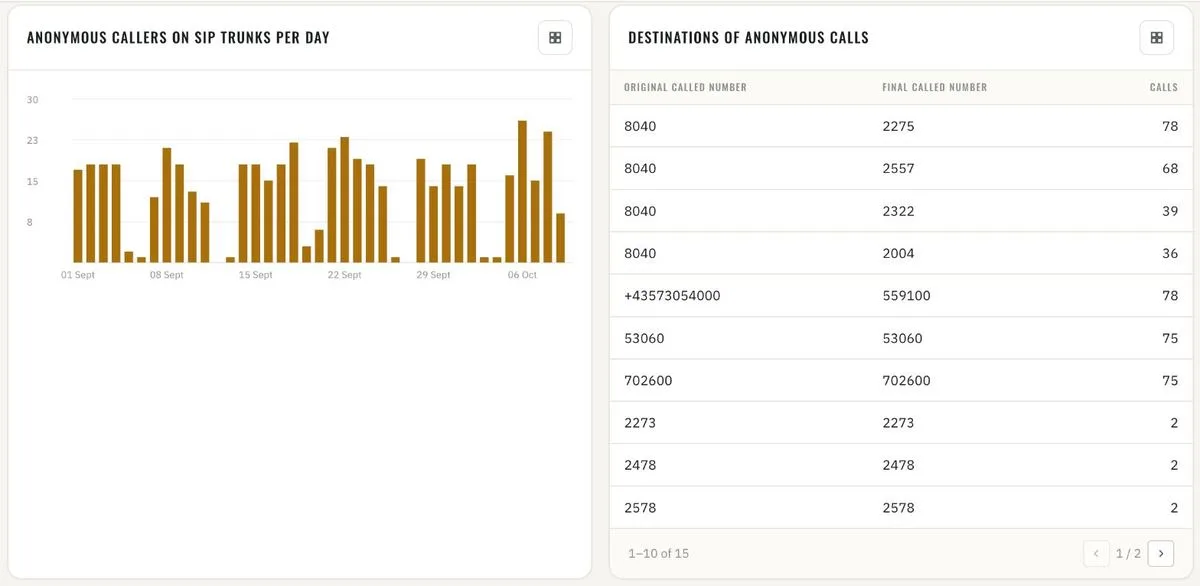
Task: Click the tallest bar near 06 Oct
Action: (522, 191)
